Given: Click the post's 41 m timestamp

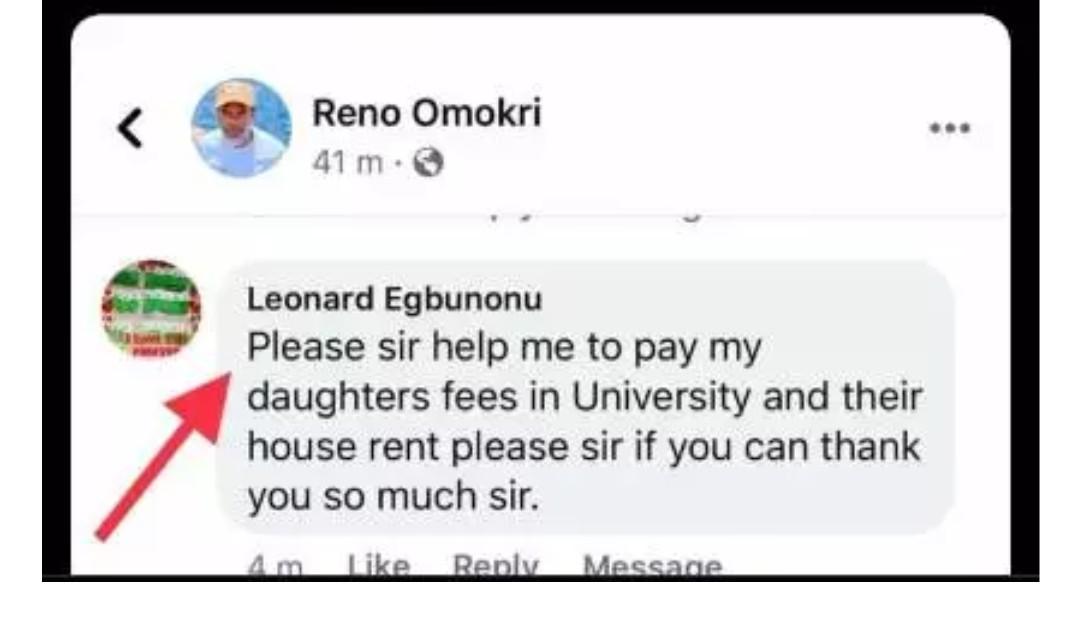Looking at the screenshot, I should (x=346, y=163).
